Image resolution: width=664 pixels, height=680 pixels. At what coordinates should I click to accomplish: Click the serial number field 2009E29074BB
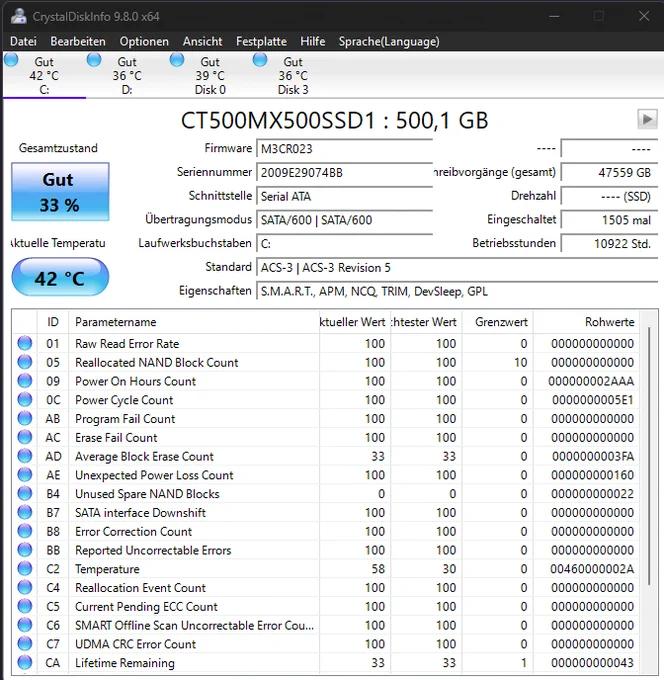(344, 173)
